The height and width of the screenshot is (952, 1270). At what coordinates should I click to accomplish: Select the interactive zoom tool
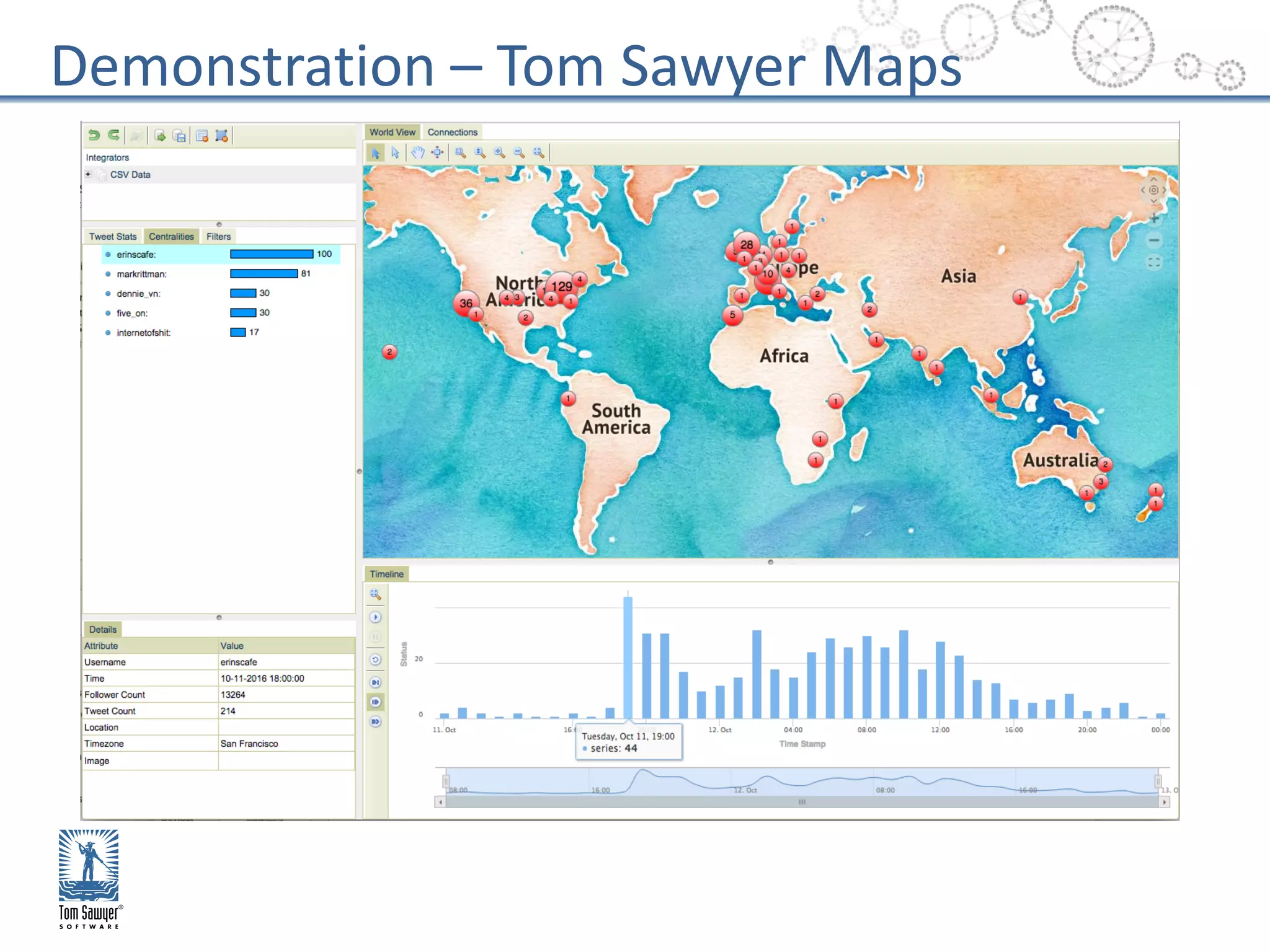pyautogui.click(x=480, y=152)
